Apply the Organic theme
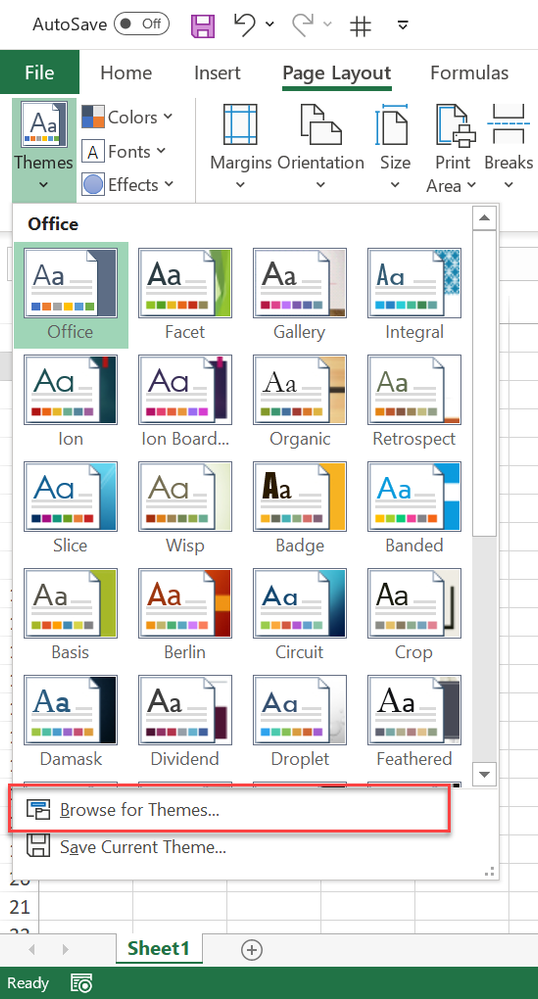The image size is (538, 999). tap(300, 401)
